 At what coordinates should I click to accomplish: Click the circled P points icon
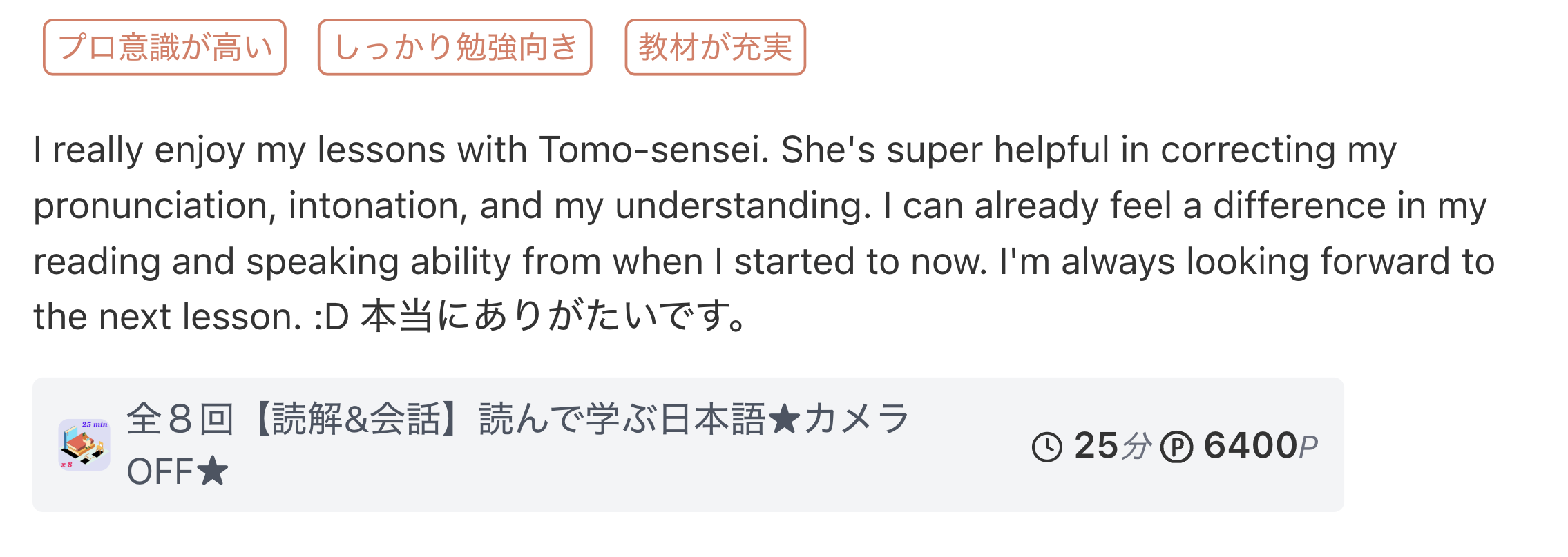click(x=1176, y=447)
